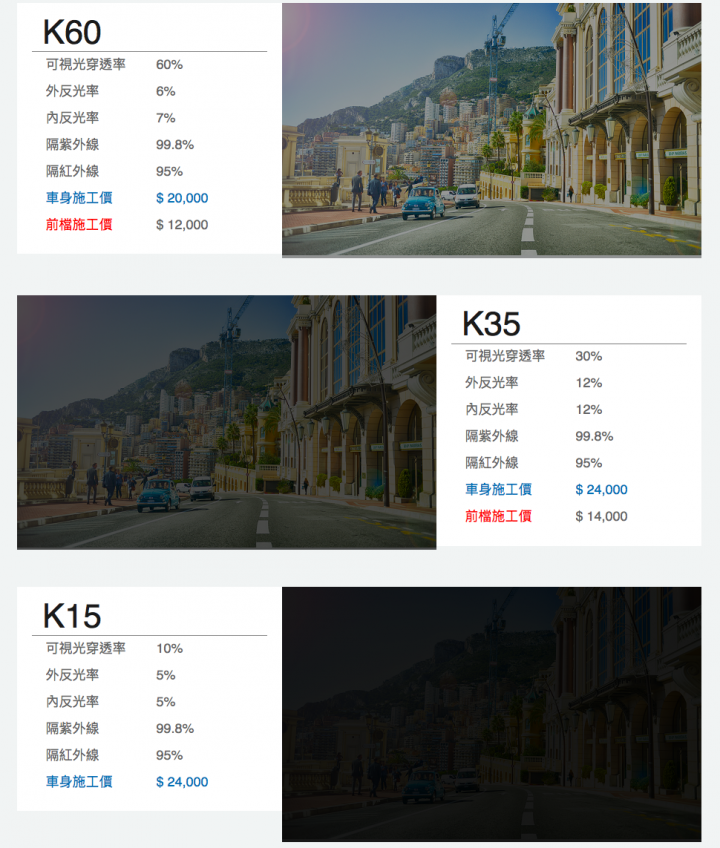Select K35 隔紫外線 value 99.8%

(594, 436)
